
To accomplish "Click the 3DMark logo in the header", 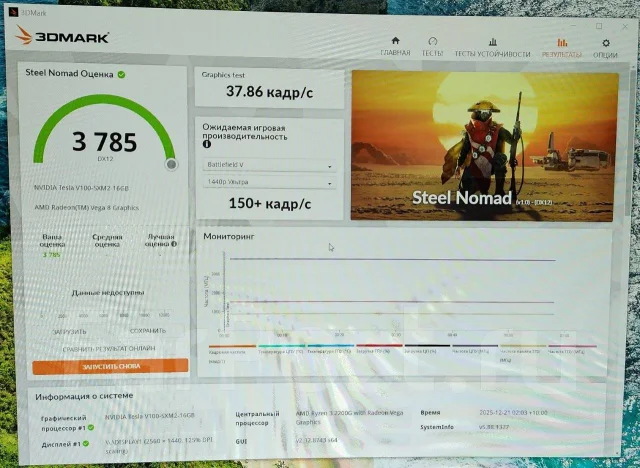I will (x=62, y=36).
